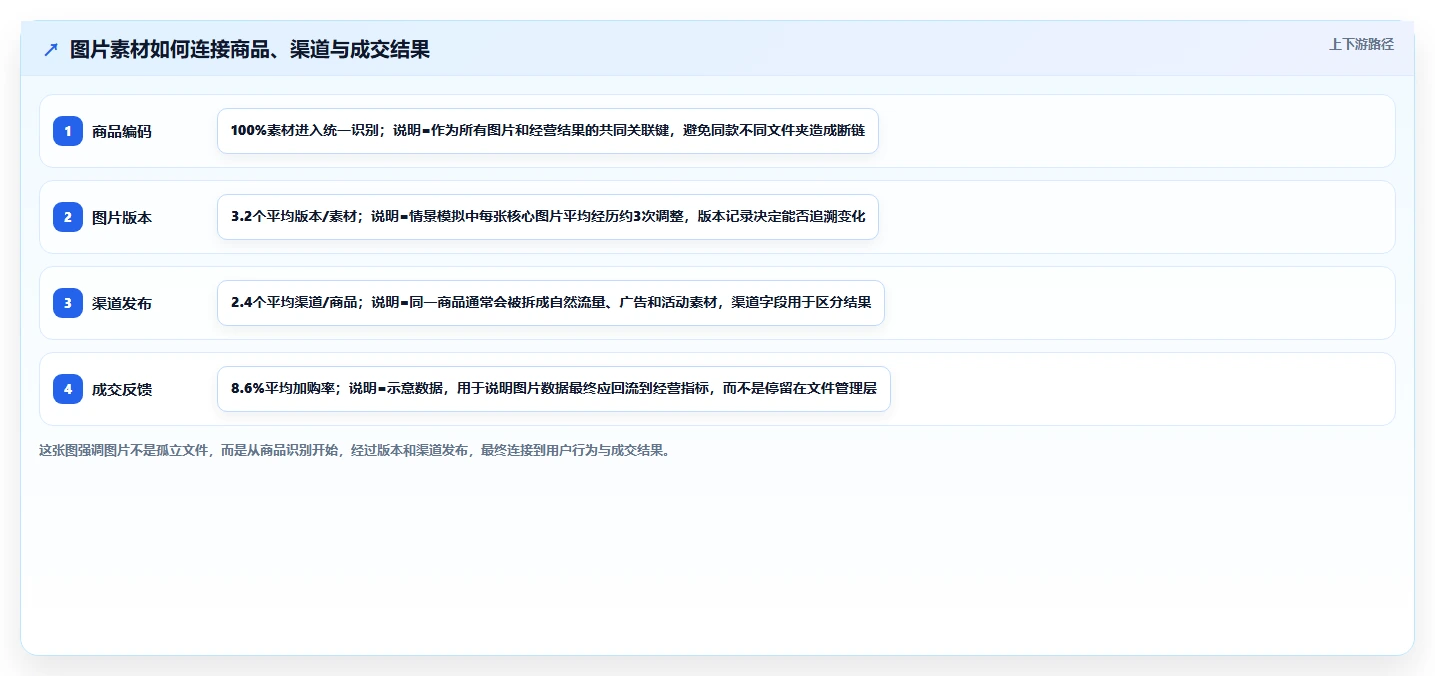1435x676 pixels.
Task: Click the 成交反馈 step label
Action: tap(122, 389)
